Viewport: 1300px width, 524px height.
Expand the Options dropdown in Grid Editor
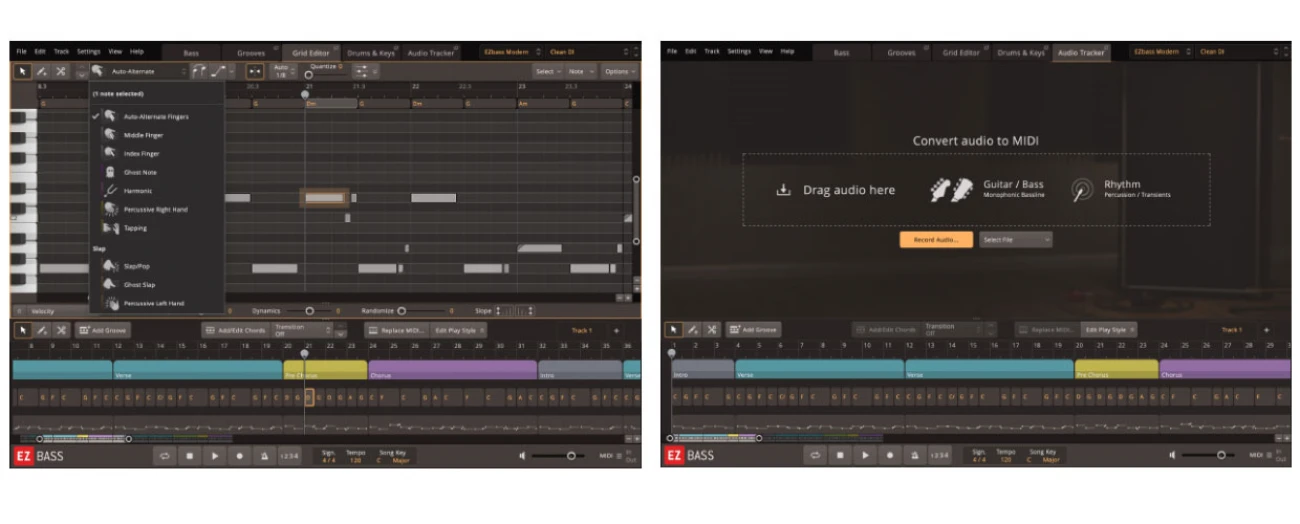pyautogui.click(x=619, y=71)
